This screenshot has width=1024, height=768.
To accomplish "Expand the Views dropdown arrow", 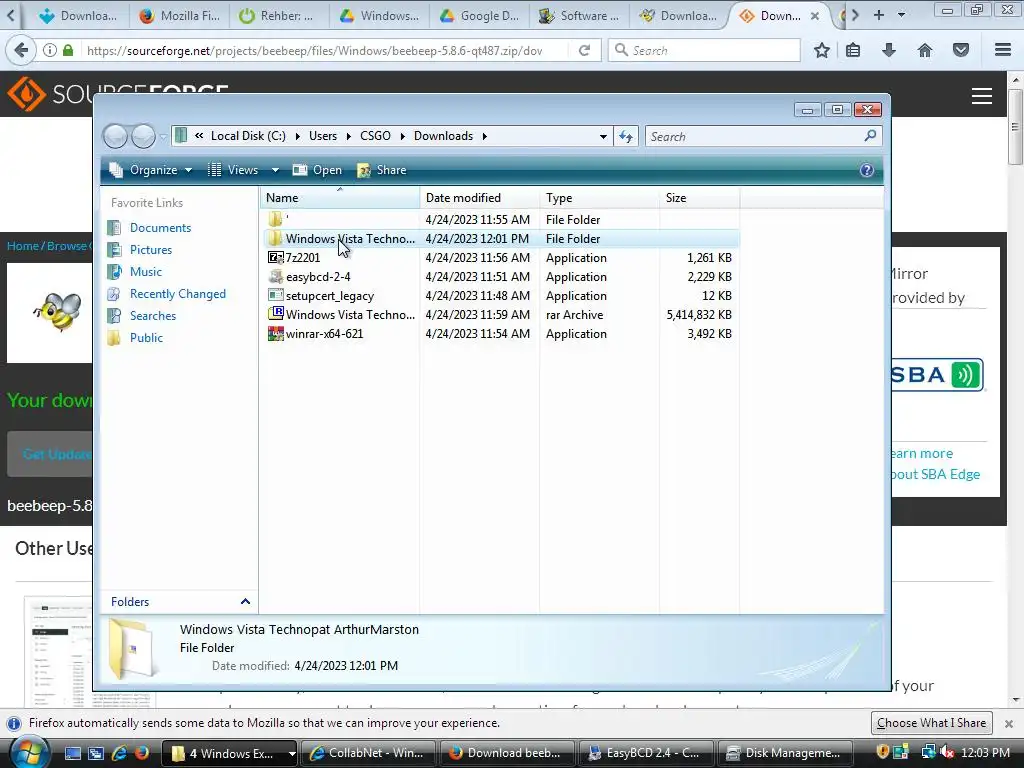I will 276,170.
